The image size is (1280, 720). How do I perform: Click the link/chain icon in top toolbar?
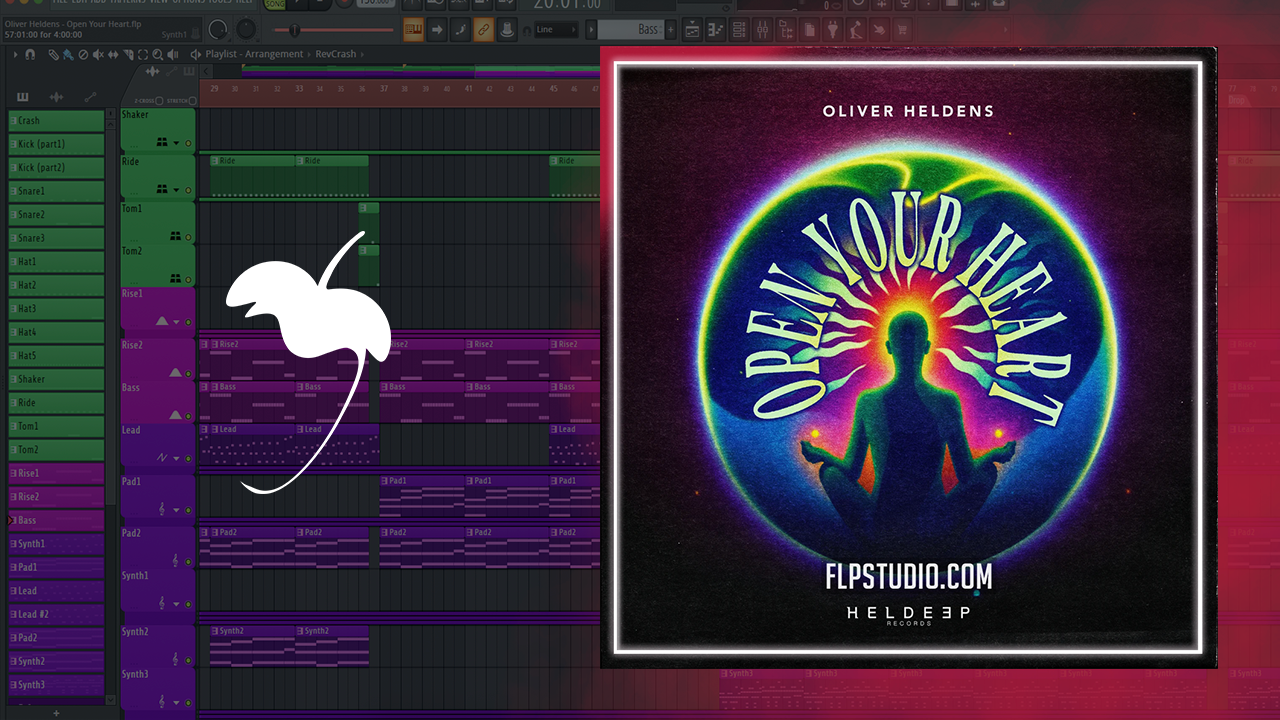point(483,30)
